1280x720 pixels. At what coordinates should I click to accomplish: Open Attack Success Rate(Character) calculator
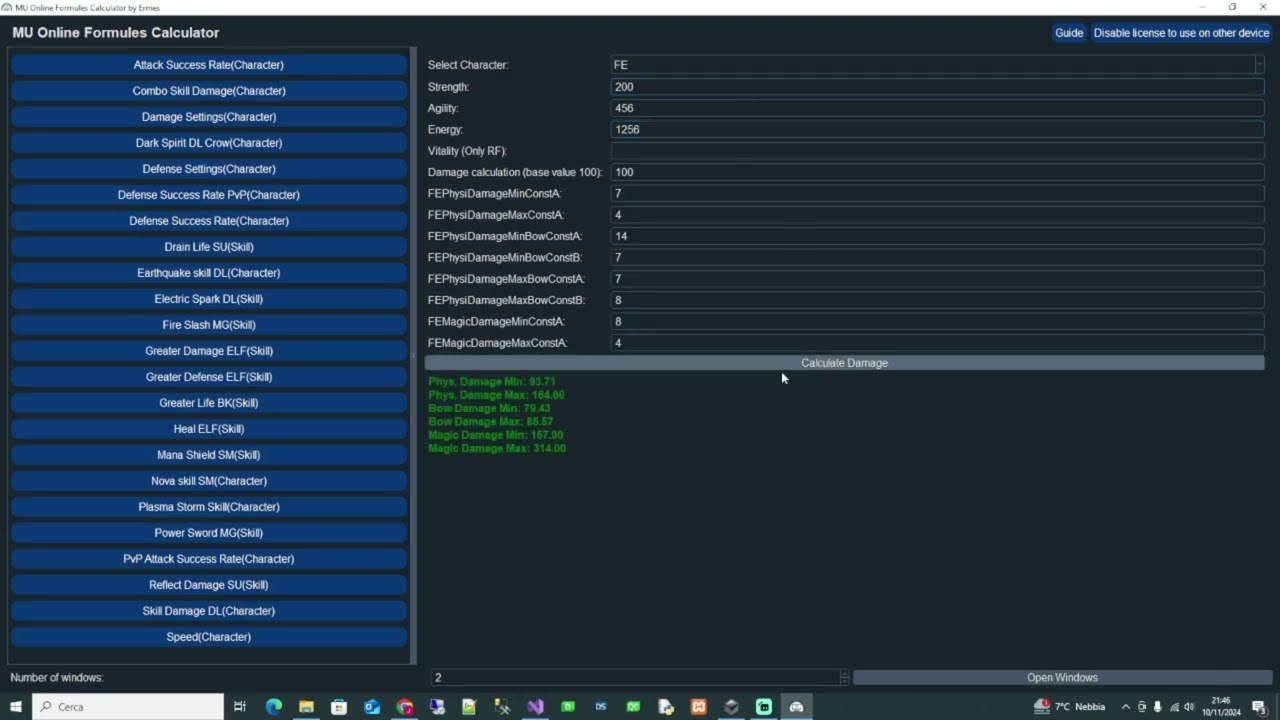[x=209, y=65]
